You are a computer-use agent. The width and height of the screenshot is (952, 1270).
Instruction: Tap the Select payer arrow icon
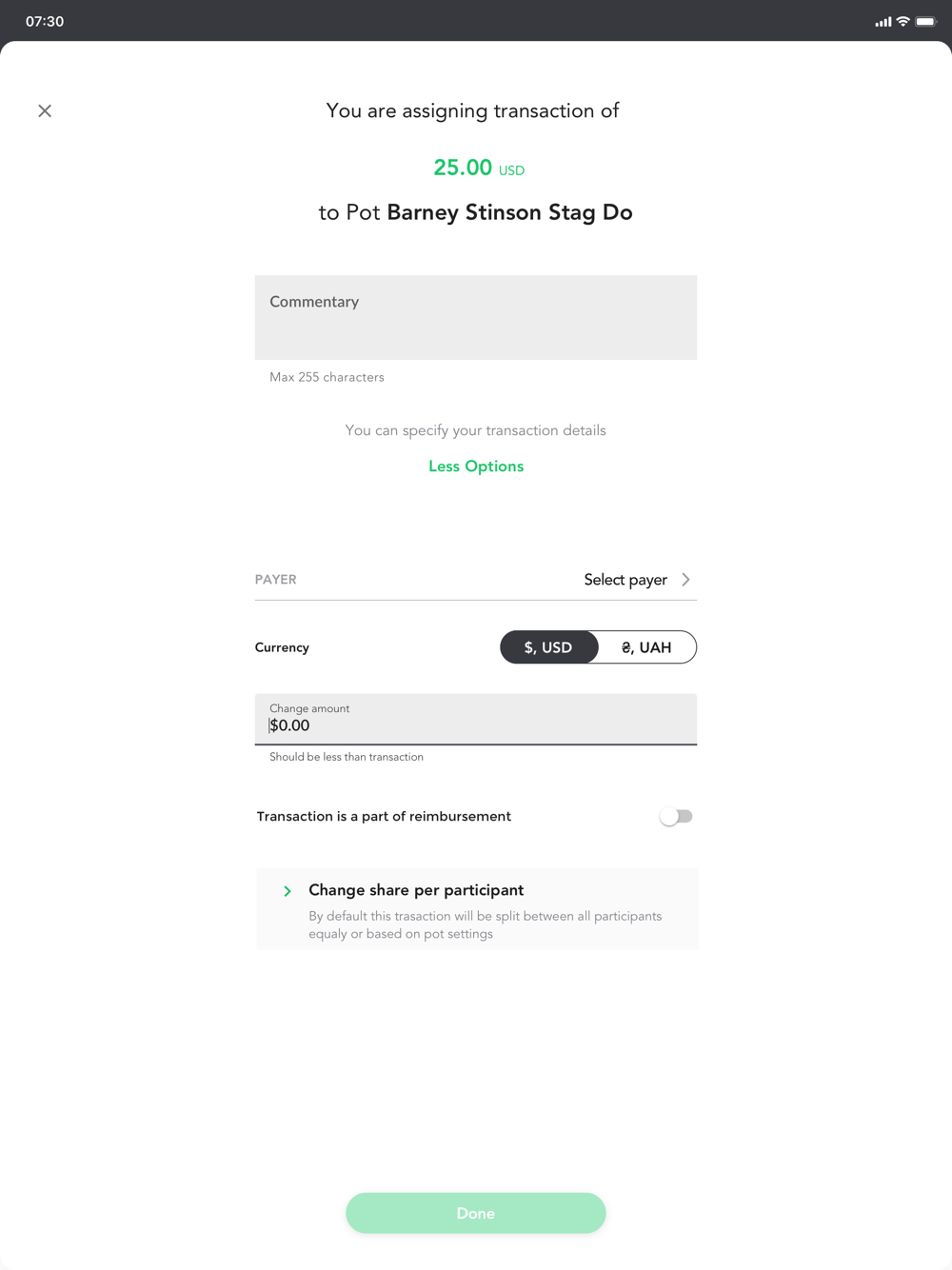(x=685, y=580)
